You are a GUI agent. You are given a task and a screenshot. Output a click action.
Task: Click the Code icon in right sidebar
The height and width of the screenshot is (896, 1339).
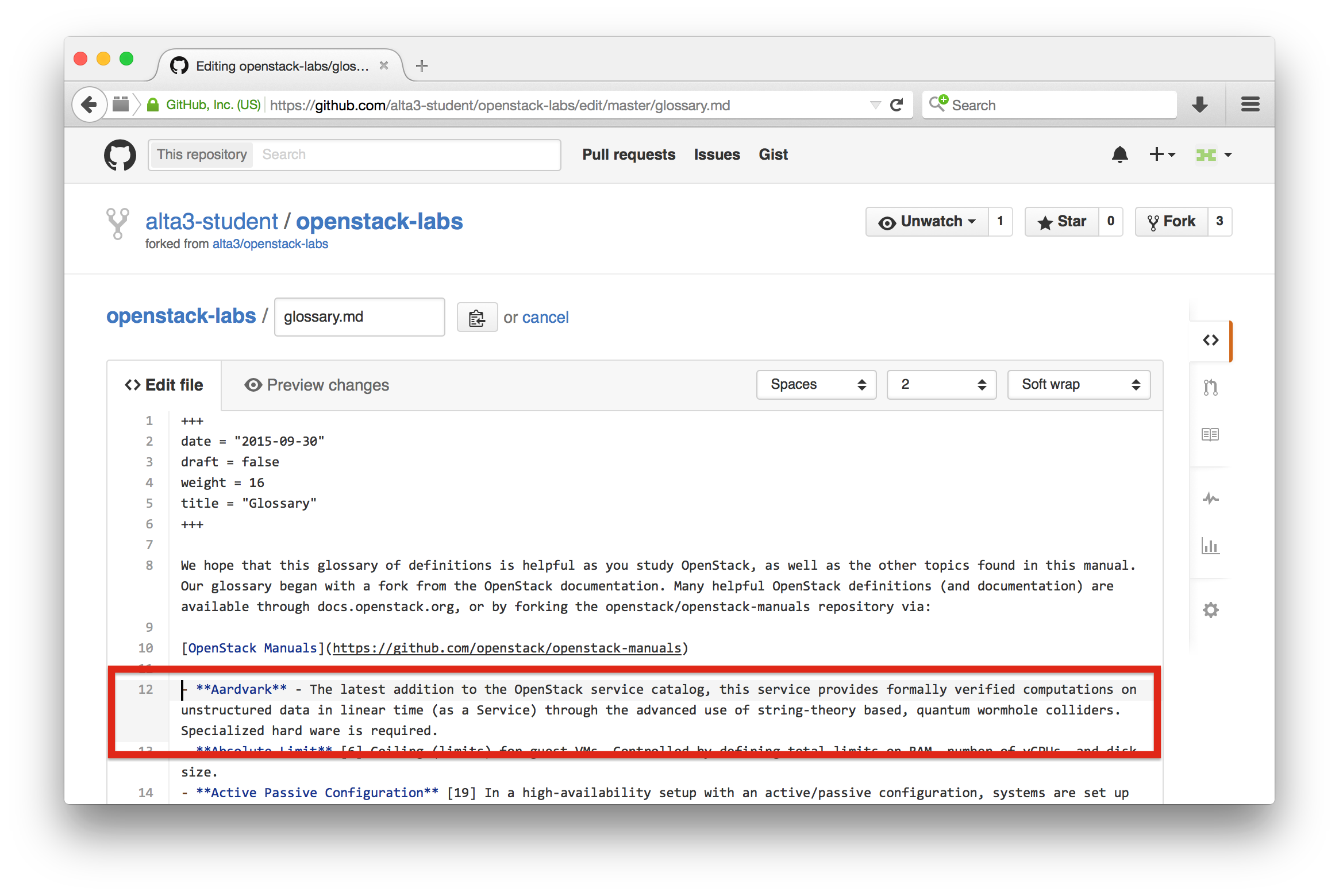tap(1210, 341)
